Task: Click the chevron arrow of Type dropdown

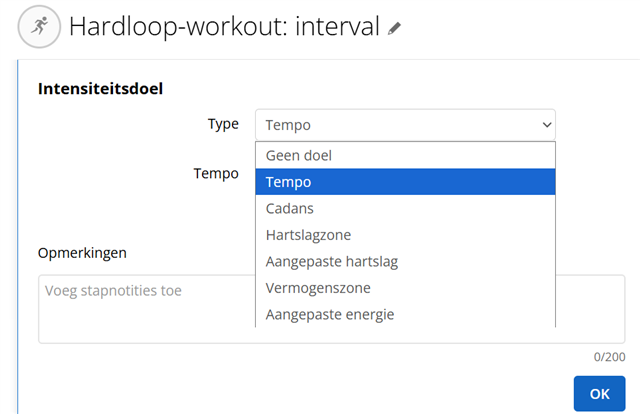Action: (x=547, y=125)
